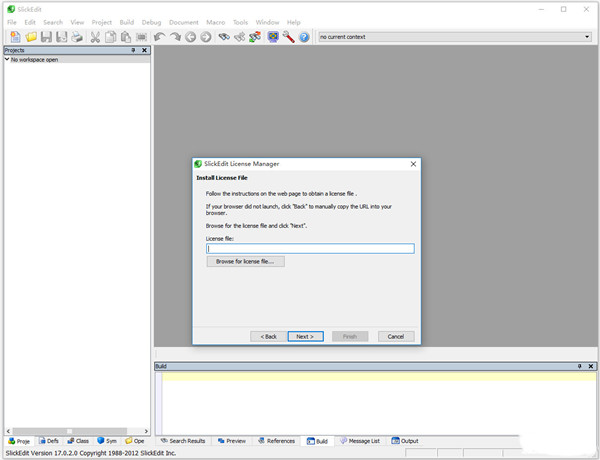Close the Build panel
Viewport: 600px width, 460px height.
point(591,366)
